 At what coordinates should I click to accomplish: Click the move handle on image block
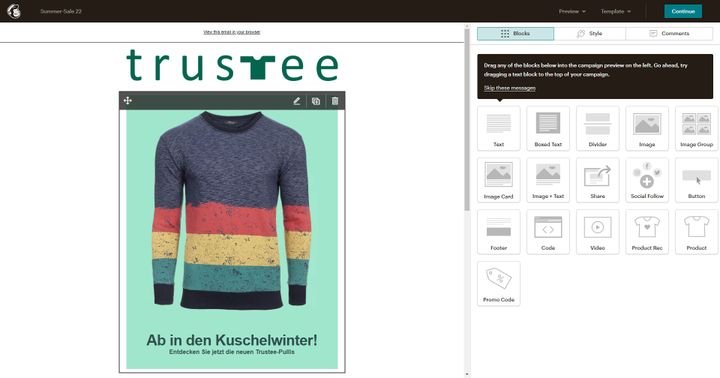pos(128,101)
